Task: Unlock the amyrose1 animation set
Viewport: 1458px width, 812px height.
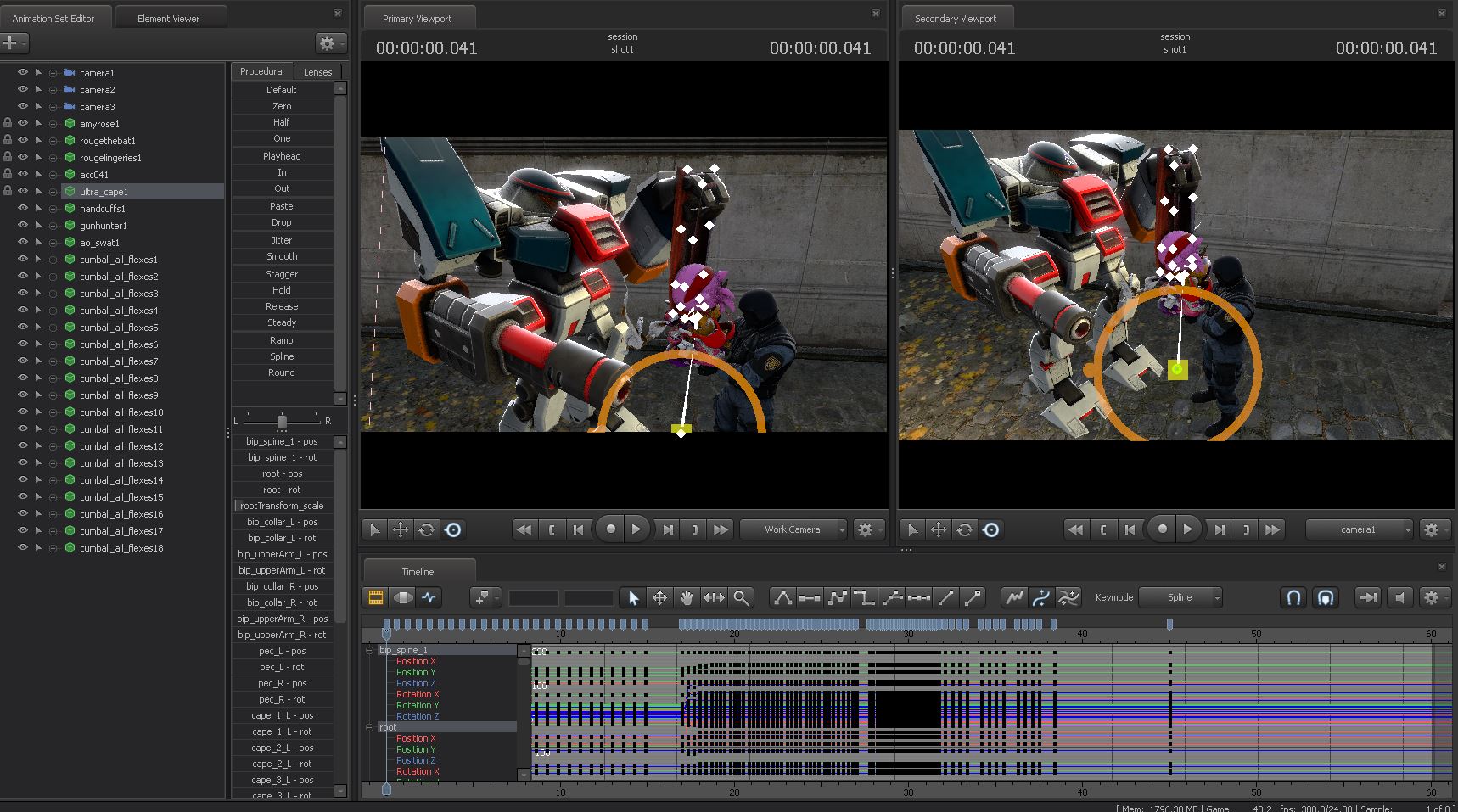Action: click(8, 124)
